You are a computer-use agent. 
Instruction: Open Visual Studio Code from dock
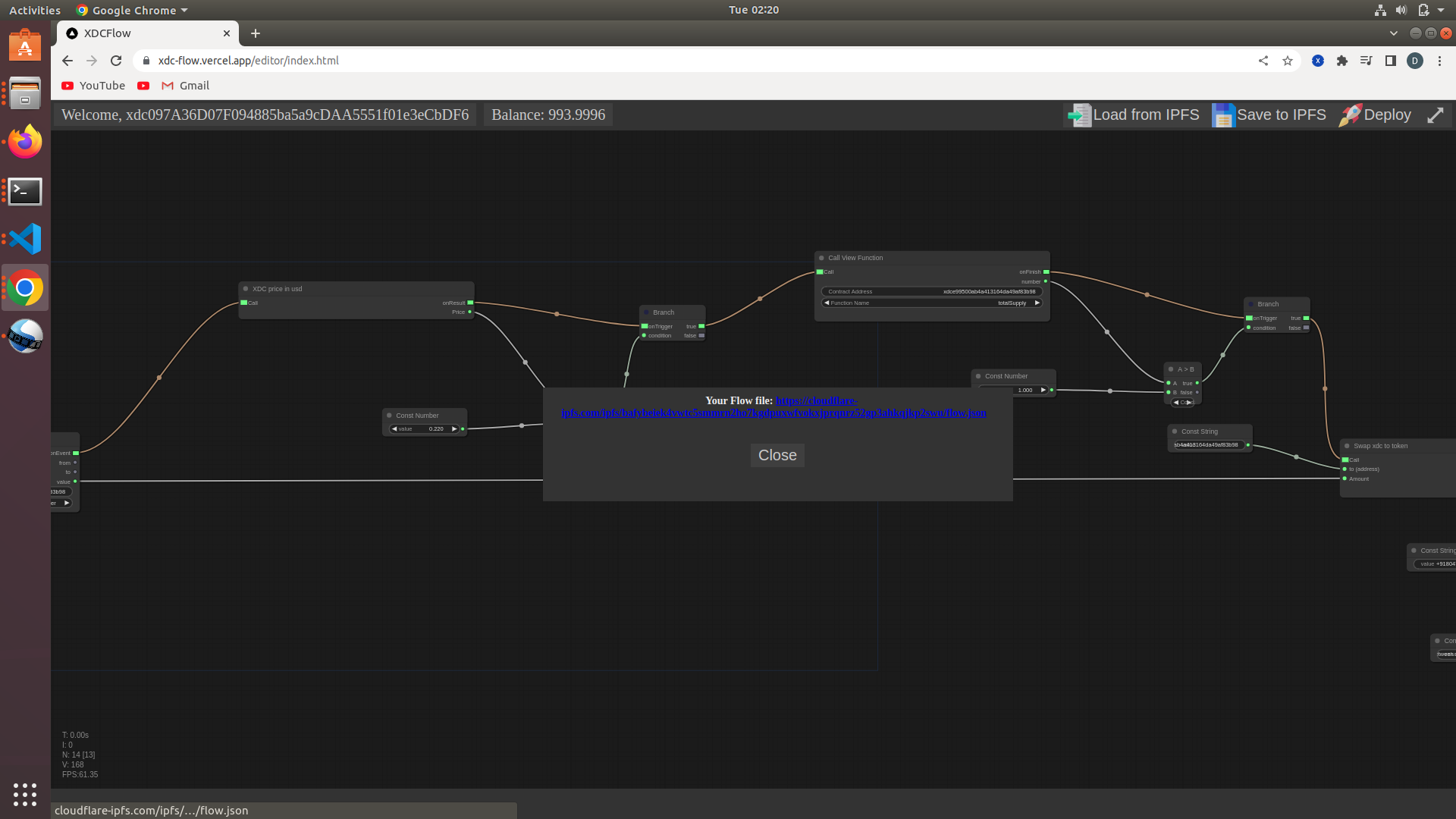pyautogui.click(x=25, y=239)
